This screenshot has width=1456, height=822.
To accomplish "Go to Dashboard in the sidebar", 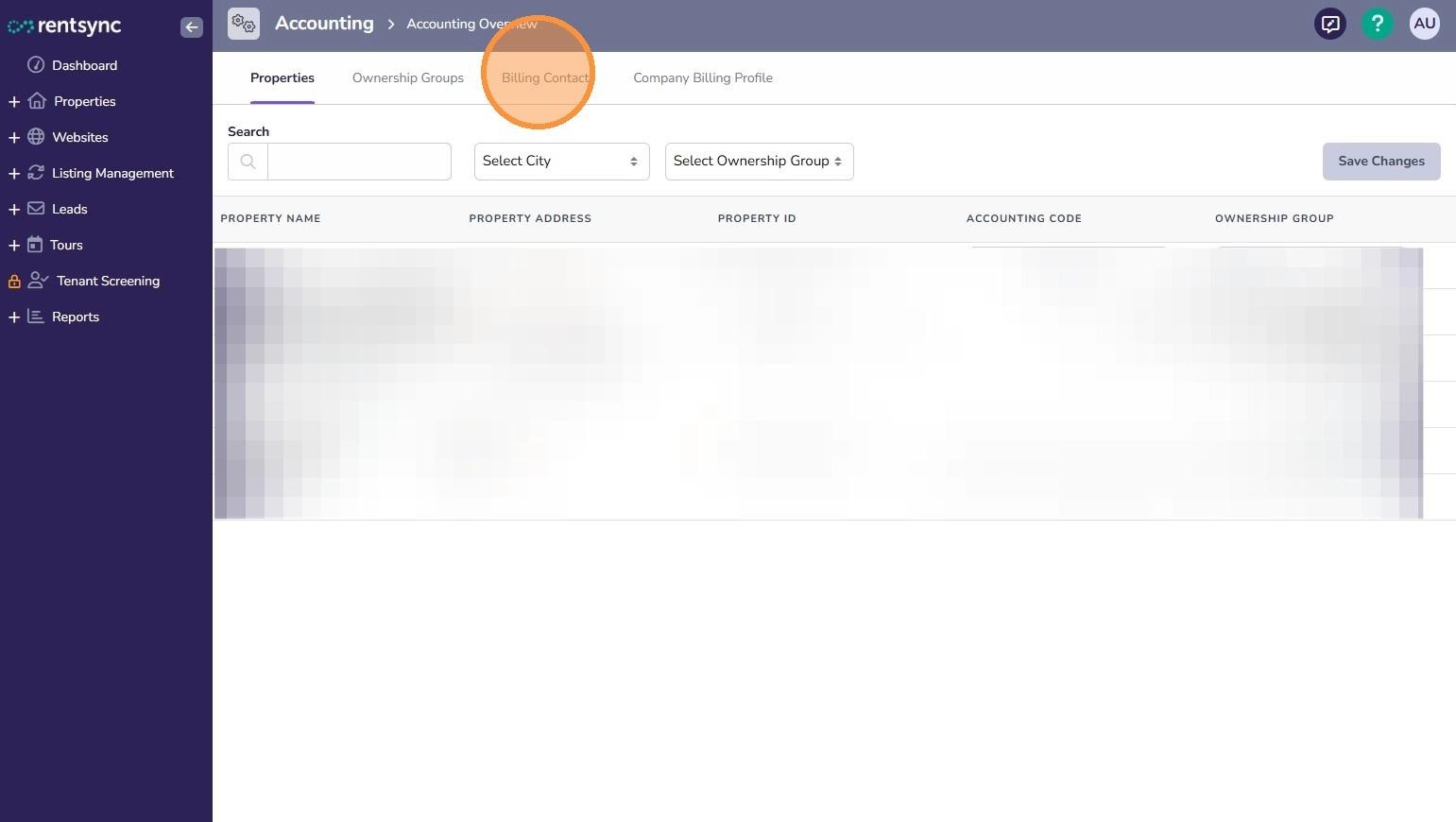I will [x=84, y=65].
